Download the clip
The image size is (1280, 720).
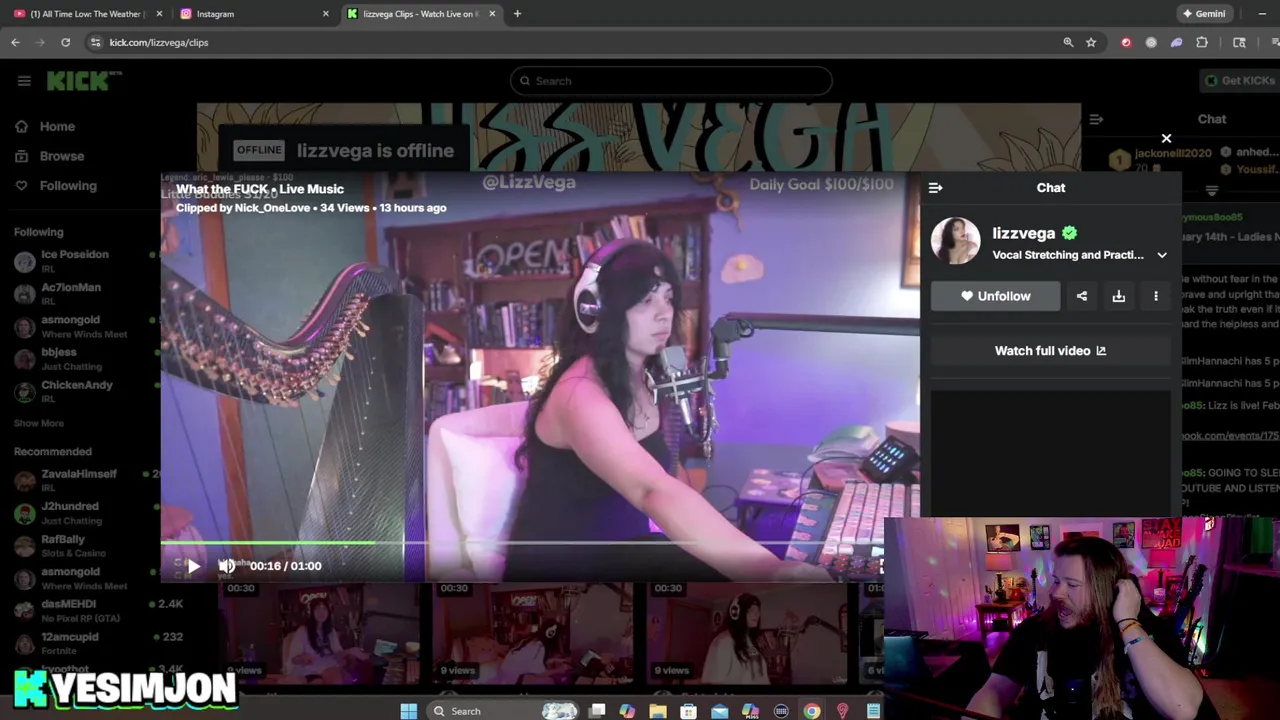[x=1119, y=296]
